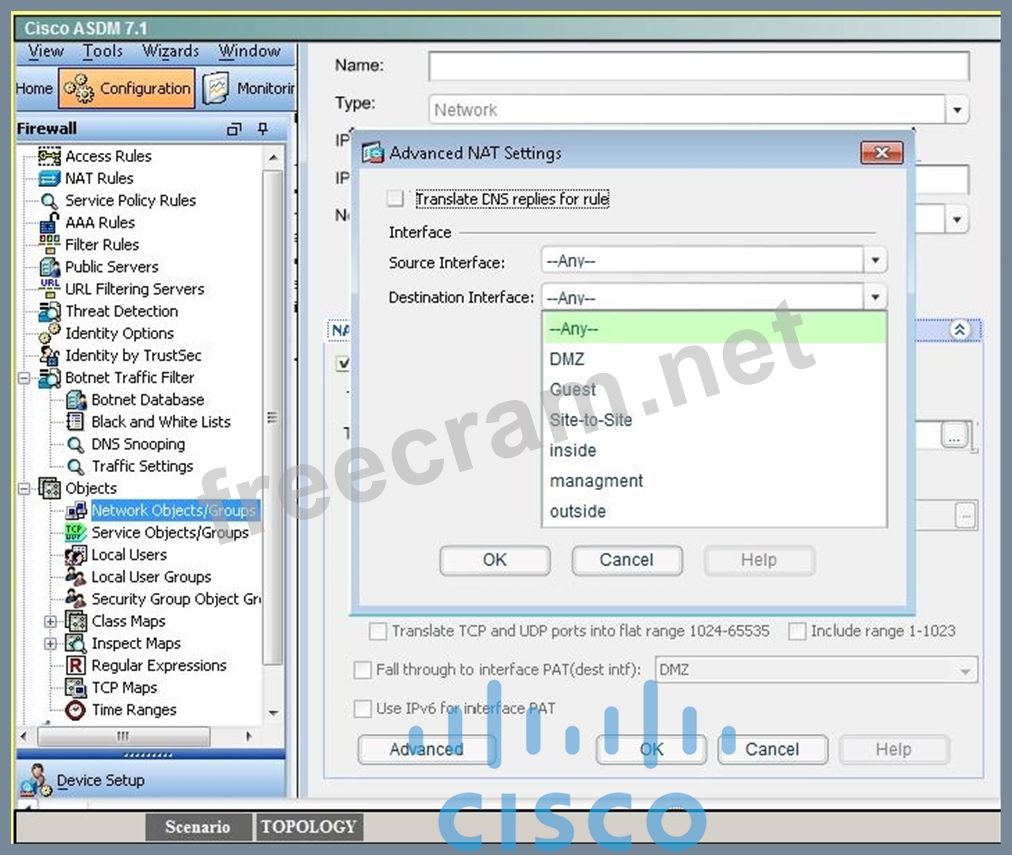Enable Use IPv6 for interface PAT
This screenshot has height=855, width=1012.
click(363, 709)
